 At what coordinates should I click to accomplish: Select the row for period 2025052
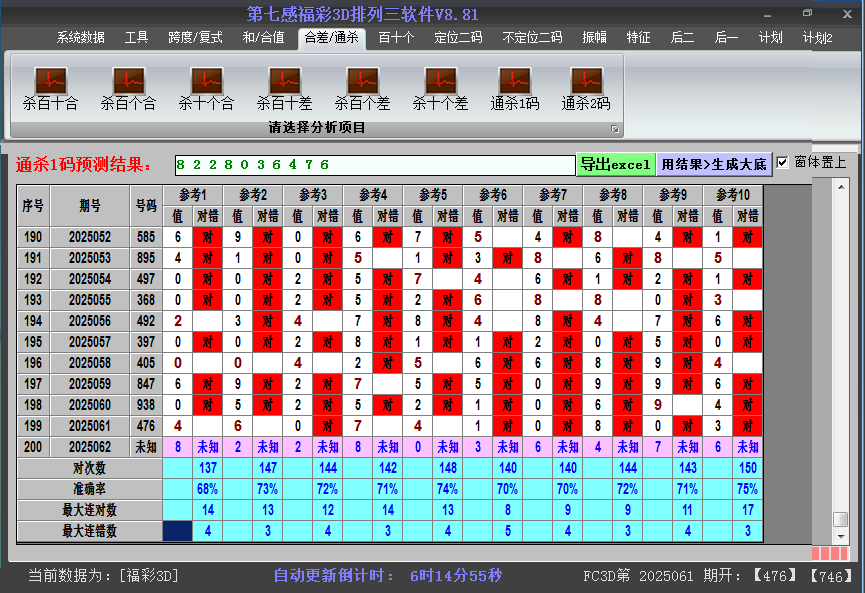click(x=389, y=237)
